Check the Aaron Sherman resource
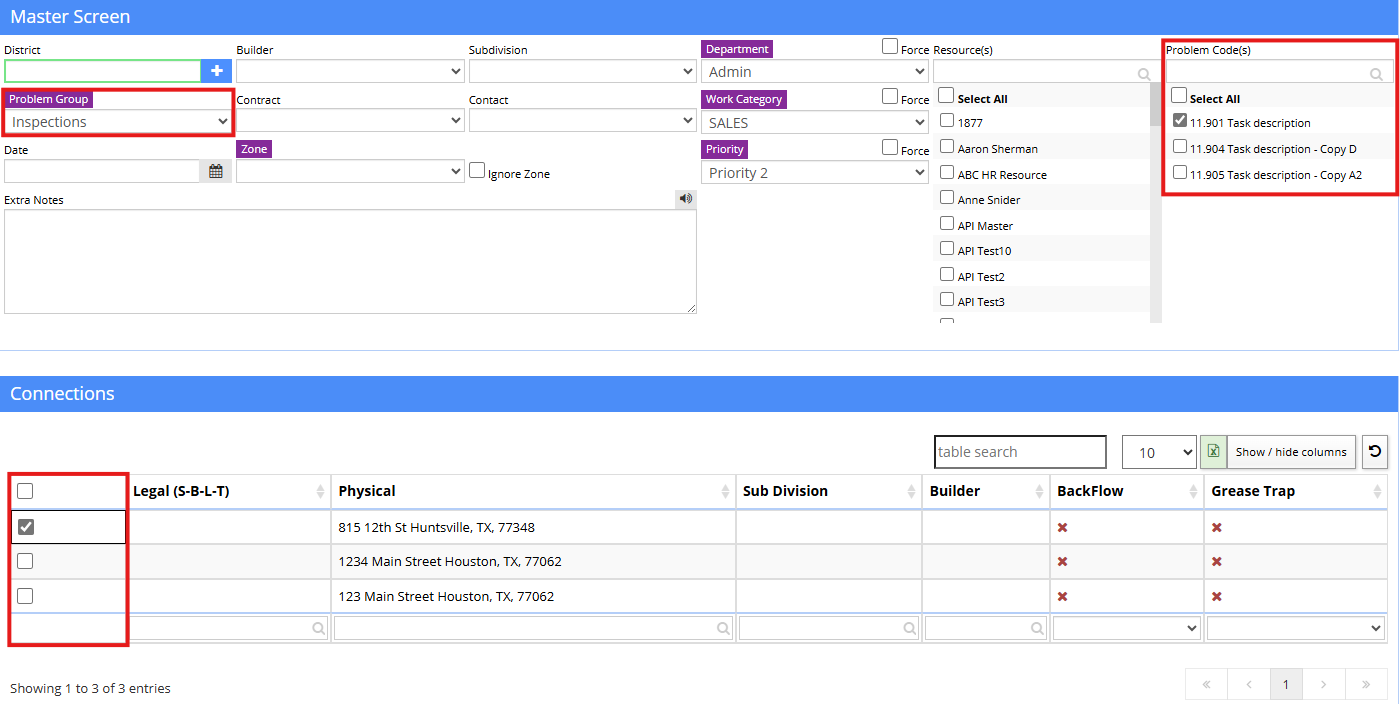 (947, 146)
